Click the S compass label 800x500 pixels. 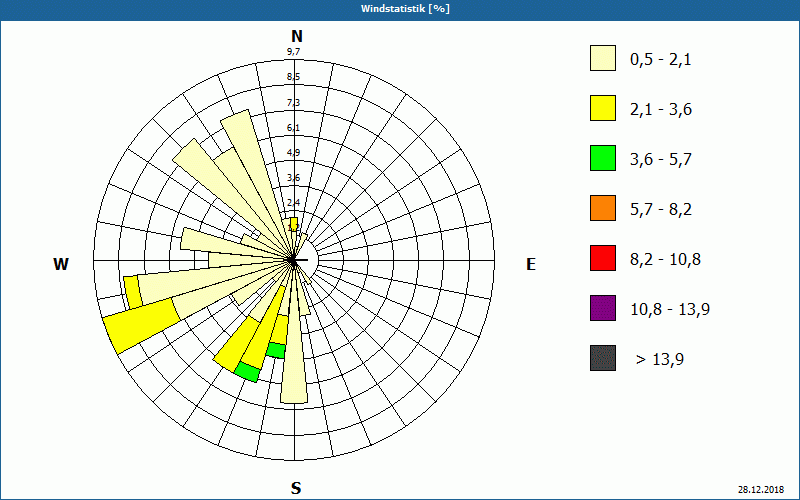point(296,488)
